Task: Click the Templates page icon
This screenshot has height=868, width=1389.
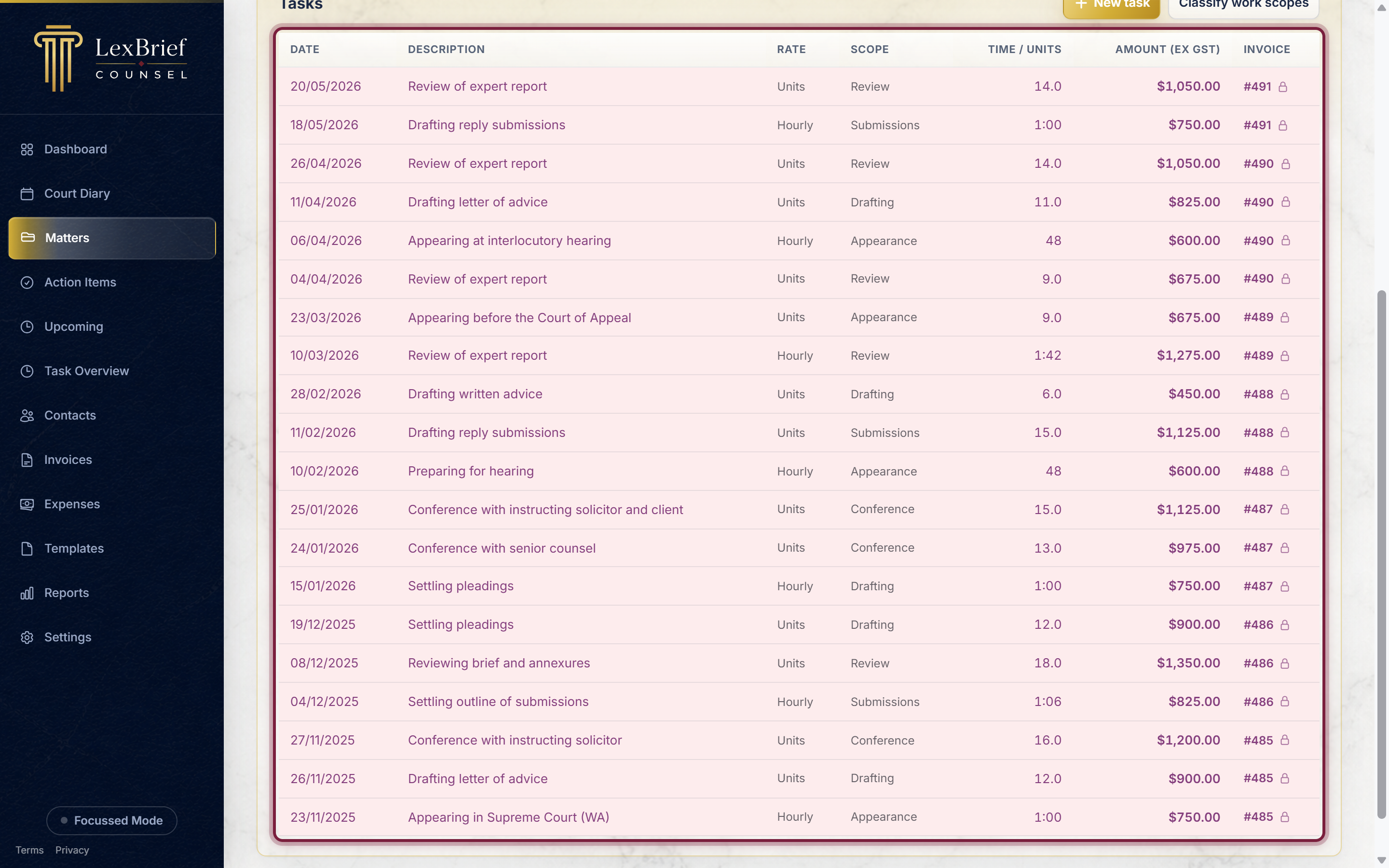Action: click(27, 549)
